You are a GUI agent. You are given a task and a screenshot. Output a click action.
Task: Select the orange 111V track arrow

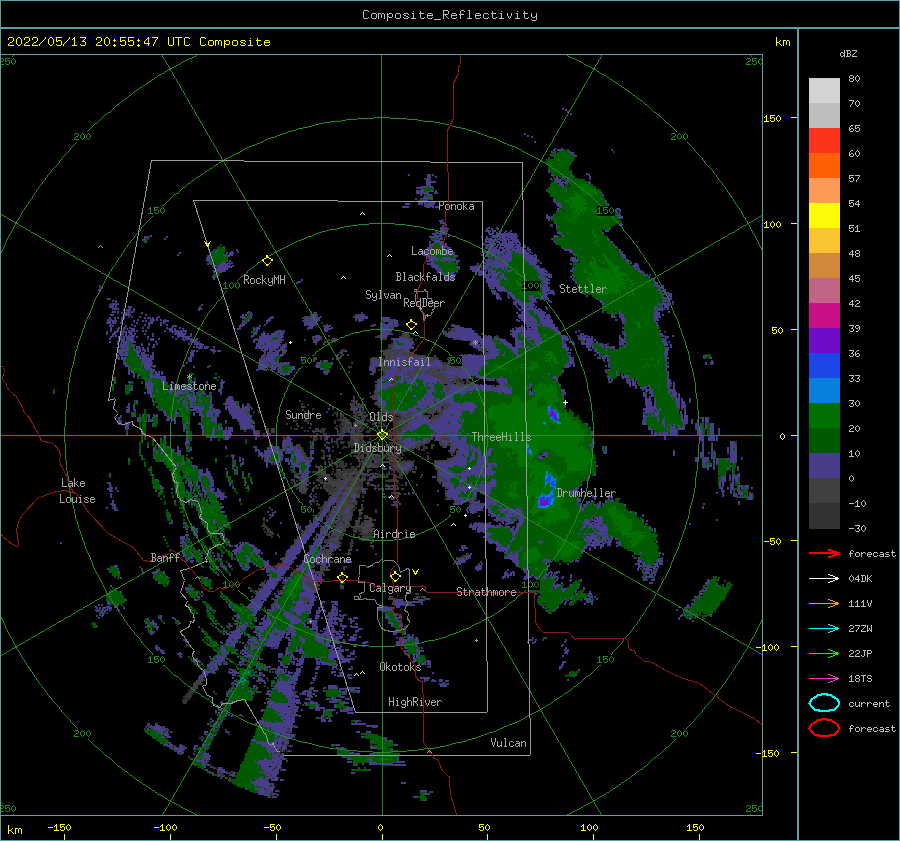coord(824,603)
